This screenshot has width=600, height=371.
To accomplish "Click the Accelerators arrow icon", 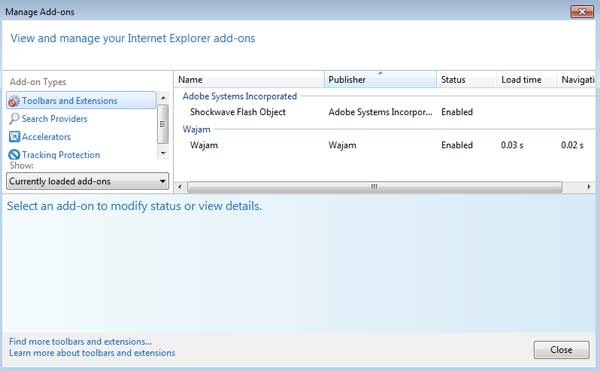I will [14, 137].
